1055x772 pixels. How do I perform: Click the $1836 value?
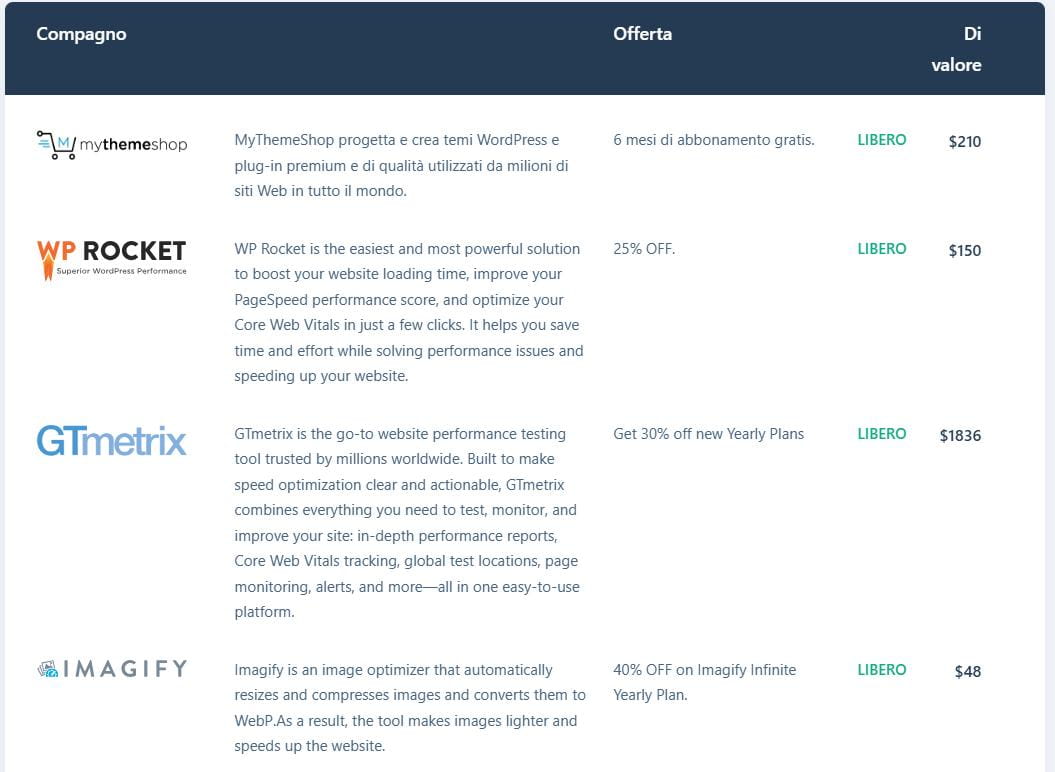point(960,436)
